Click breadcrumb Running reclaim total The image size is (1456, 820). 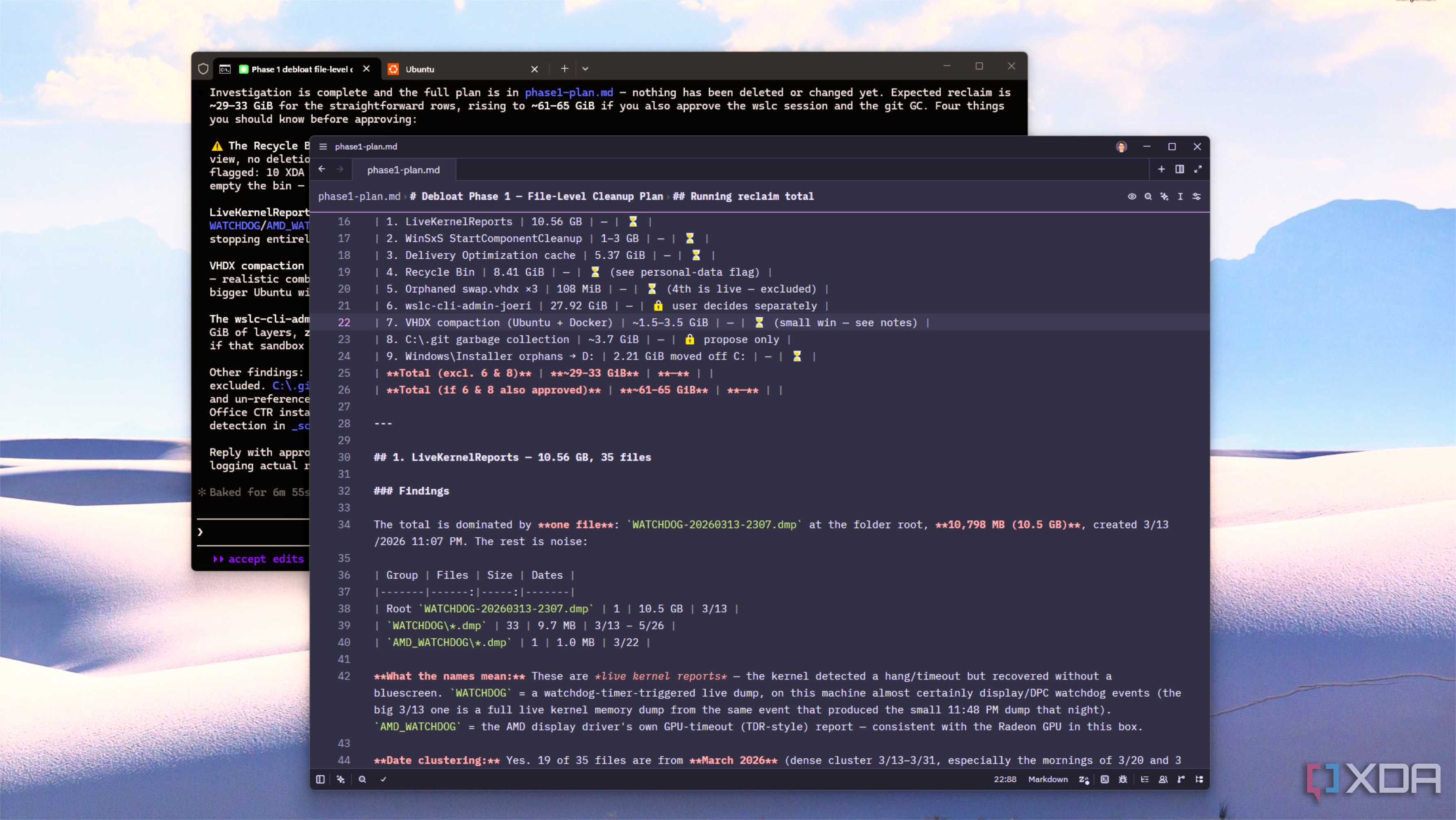tap(743, 196)
